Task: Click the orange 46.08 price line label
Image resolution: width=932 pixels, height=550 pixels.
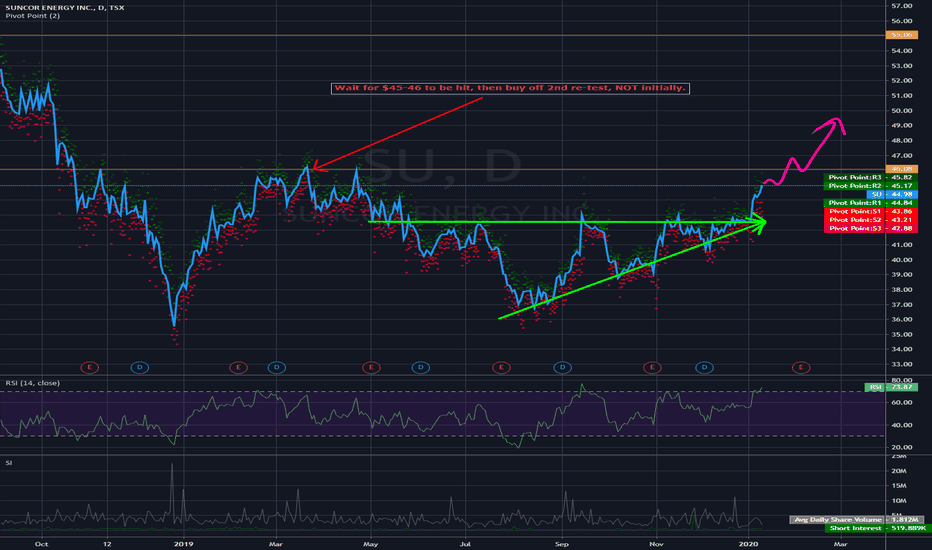Action: point(902,169)
